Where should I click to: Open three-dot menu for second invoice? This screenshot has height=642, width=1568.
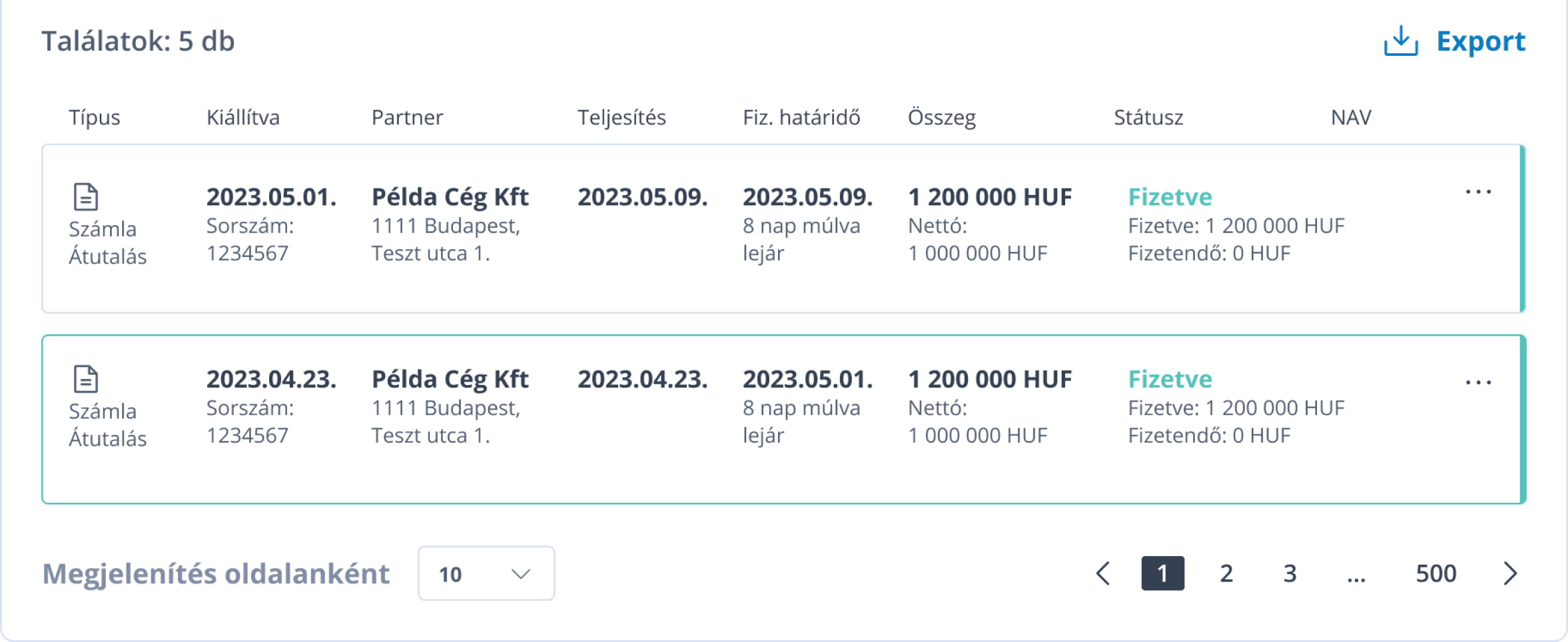pyautogui.click(x=1478, y=382)
